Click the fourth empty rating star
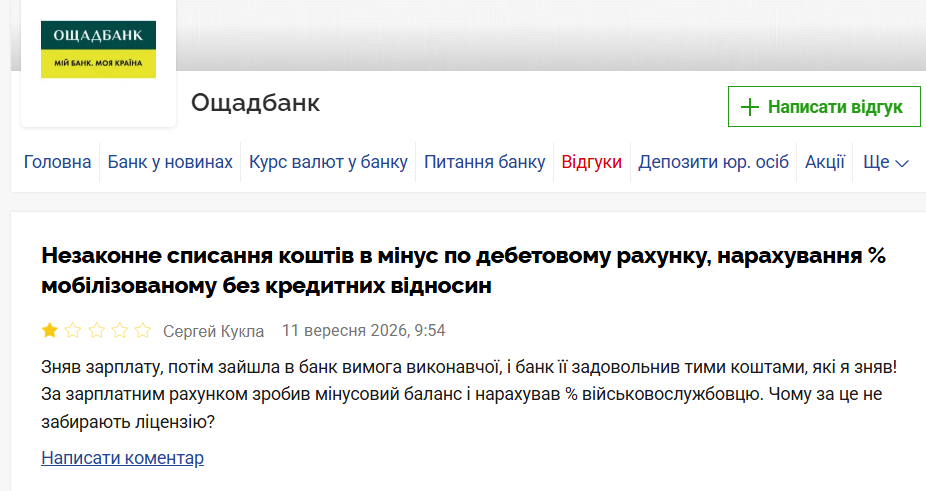 pyautogui.click(x=119, y=330)
